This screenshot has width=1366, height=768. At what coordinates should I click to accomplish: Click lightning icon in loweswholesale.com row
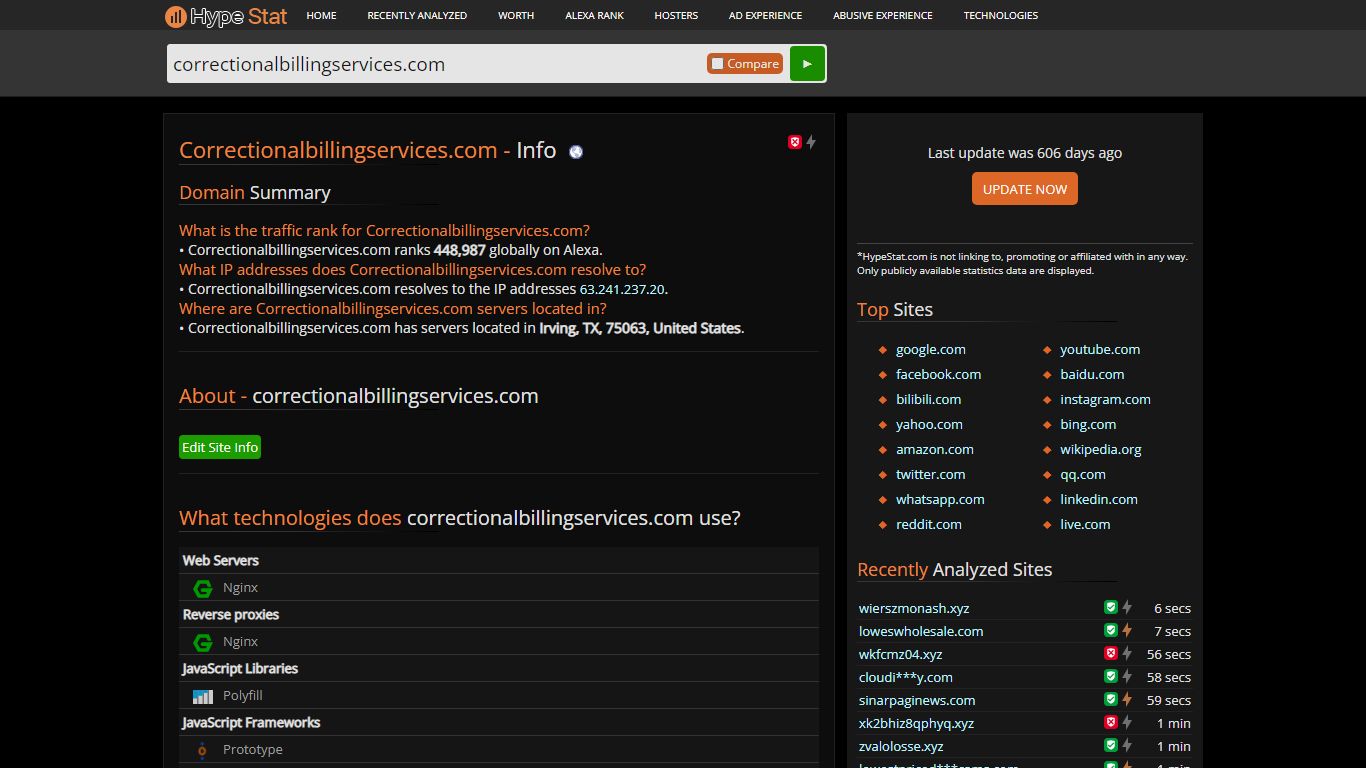coord(1127,630)
